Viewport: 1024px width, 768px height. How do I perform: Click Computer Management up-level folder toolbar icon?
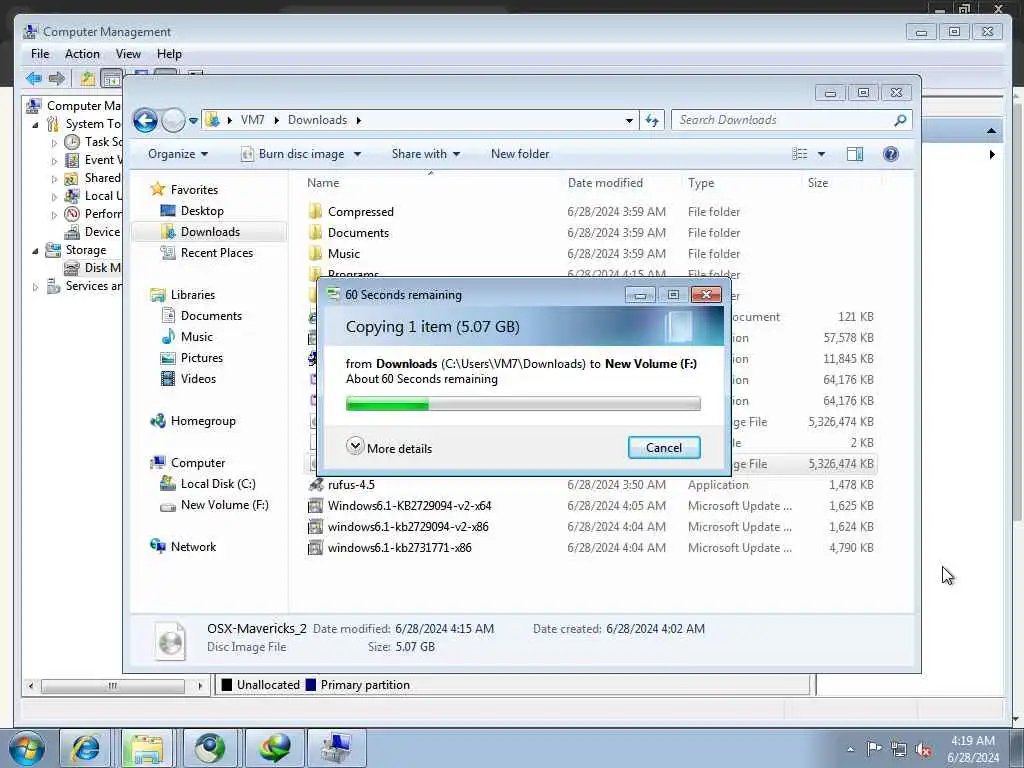click(x=88, y=79)
